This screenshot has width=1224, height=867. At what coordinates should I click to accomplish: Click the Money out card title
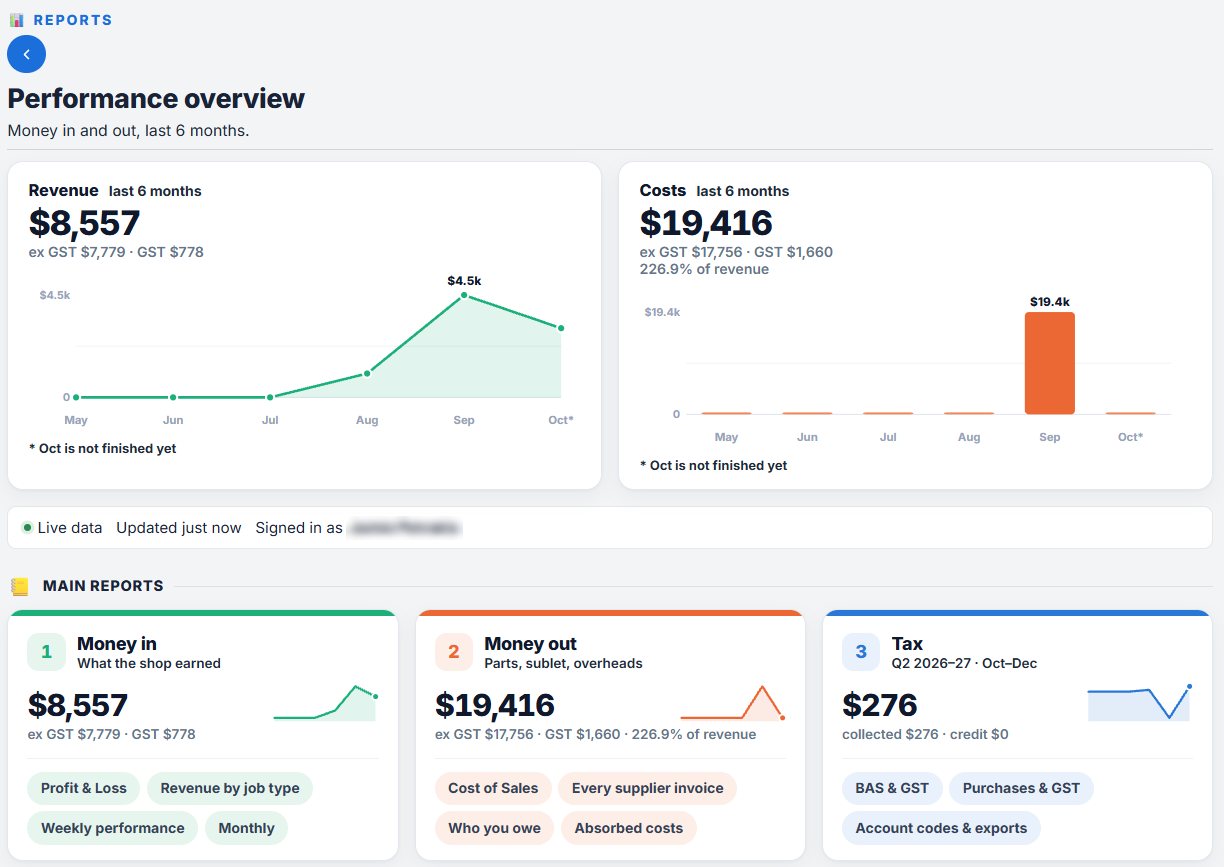[x=530, y=644]
